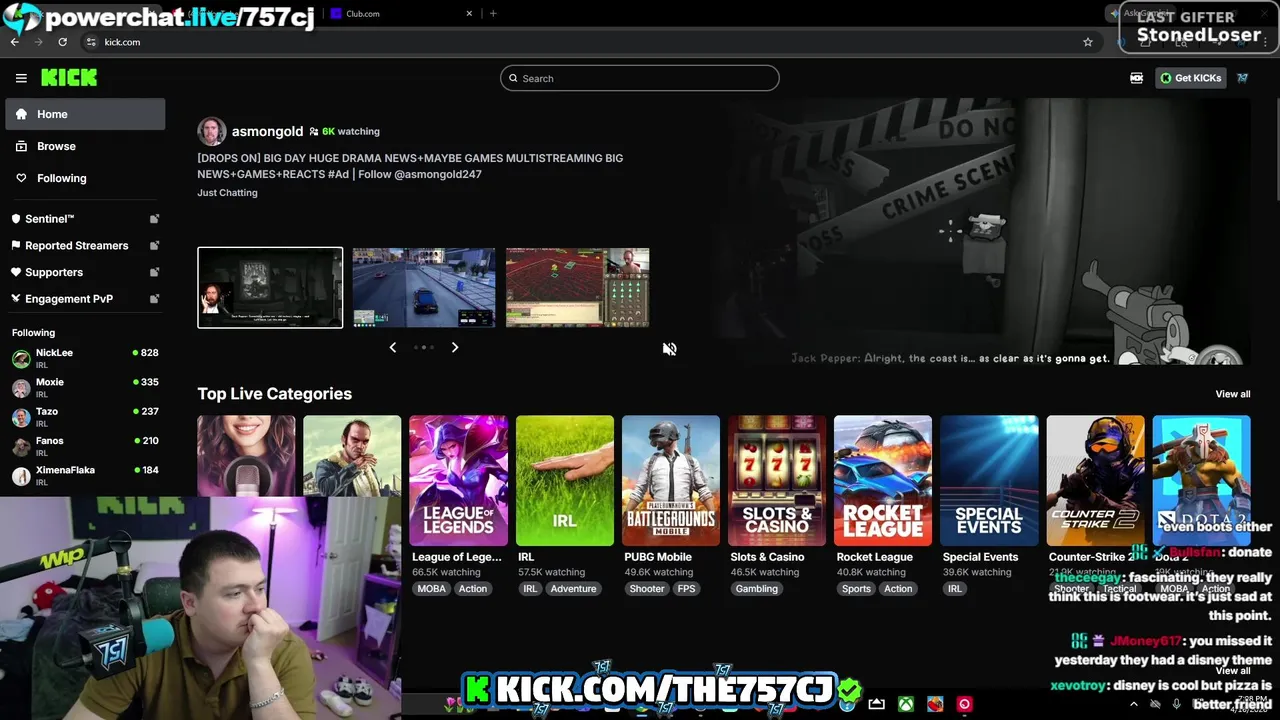Viewport: 1280px width, 720px height.
Task: Open Rocket League category card
Action: [x=883, y=481]
